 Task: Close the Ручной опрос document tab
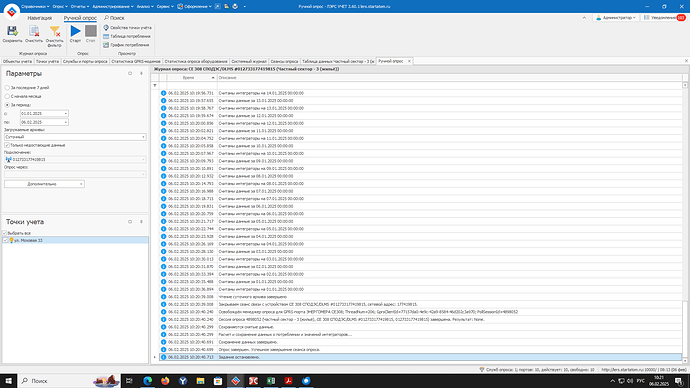(409, 61)
